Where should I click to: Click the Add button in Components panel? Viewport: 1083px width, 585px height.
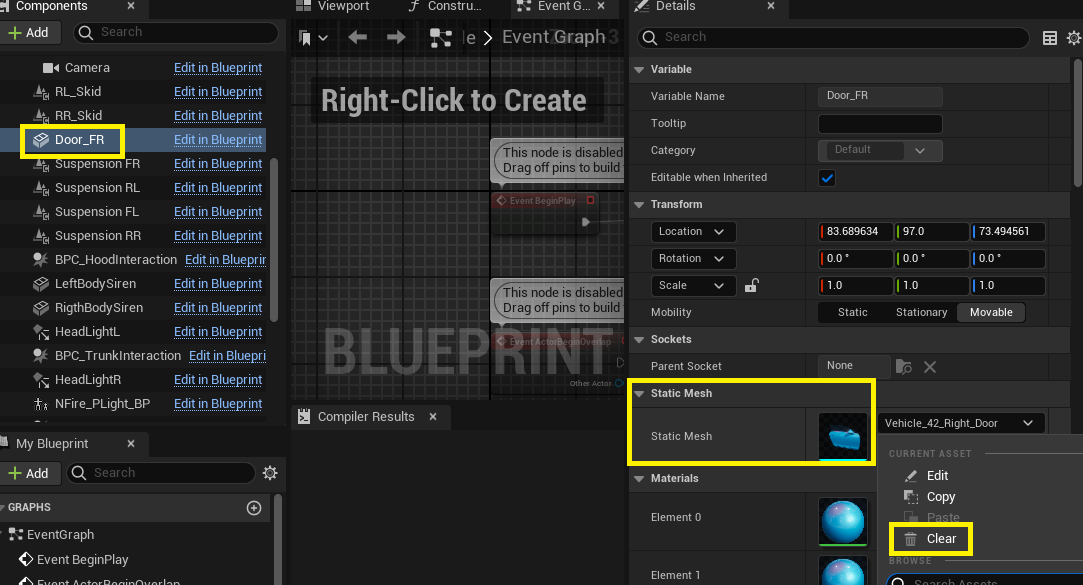click(x=29, y=32)
